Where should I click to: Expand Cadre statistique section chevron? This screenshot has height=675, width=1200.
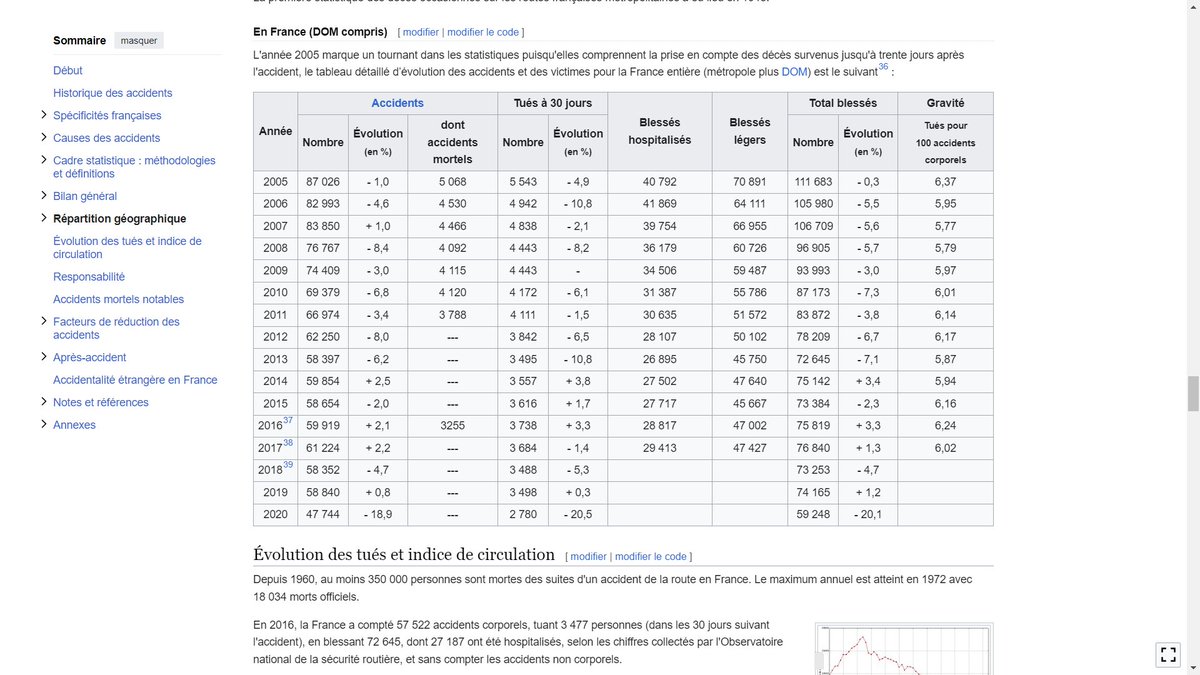[x=44, y=160]
